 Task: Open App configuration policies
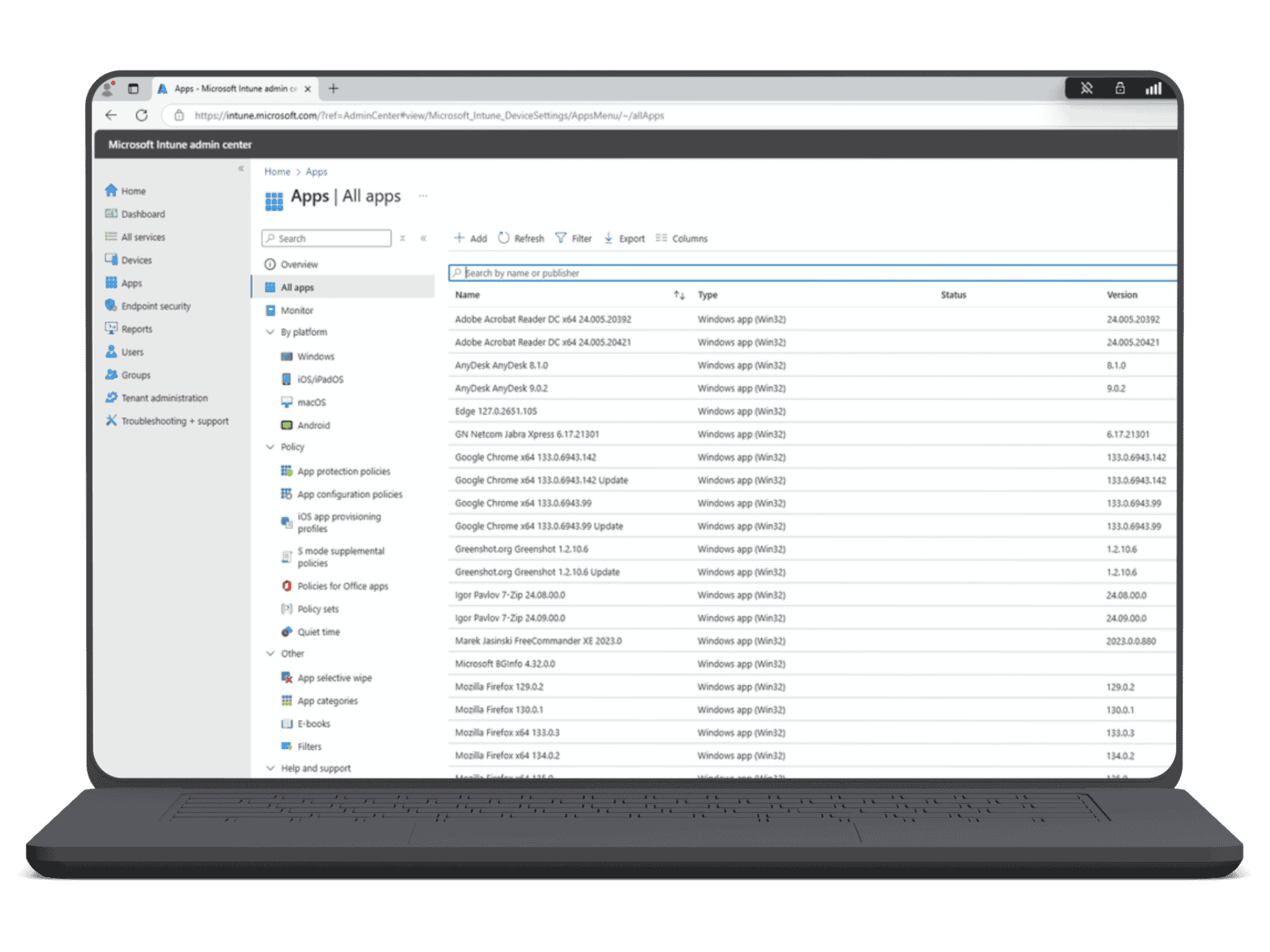click(341, 495)
